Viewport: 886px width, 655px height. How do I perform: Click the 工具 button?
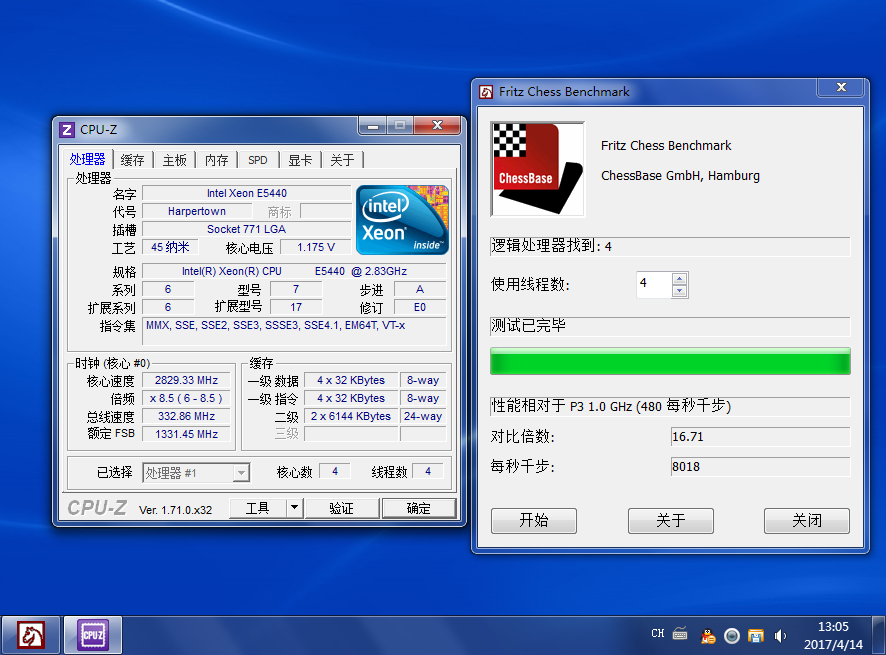point(258,508)
